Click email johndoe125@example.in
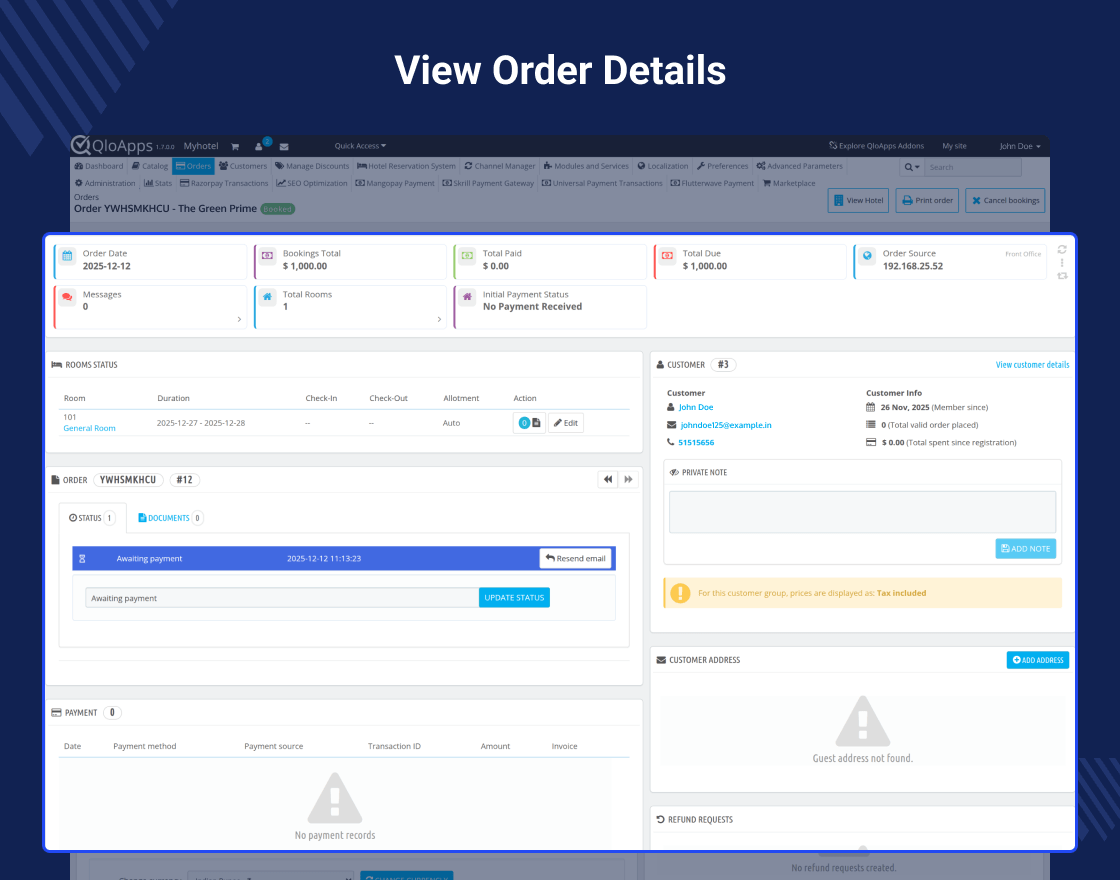 point(726,425)
